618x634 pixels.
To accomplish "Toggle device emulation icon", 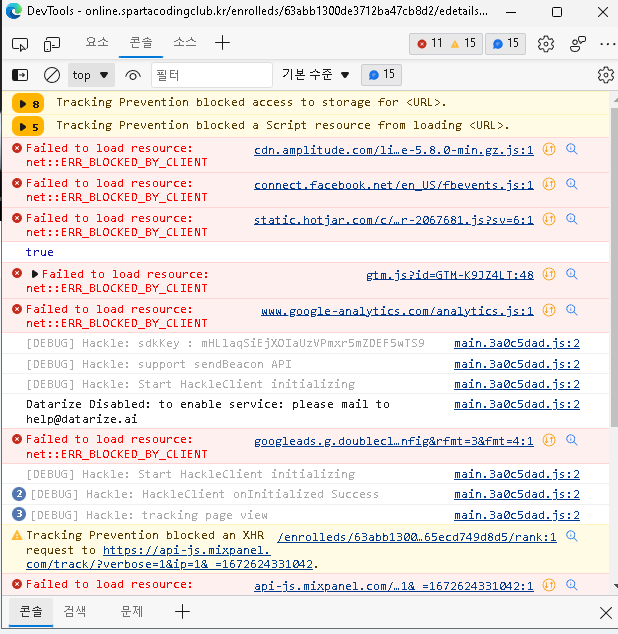I will 52,44.
